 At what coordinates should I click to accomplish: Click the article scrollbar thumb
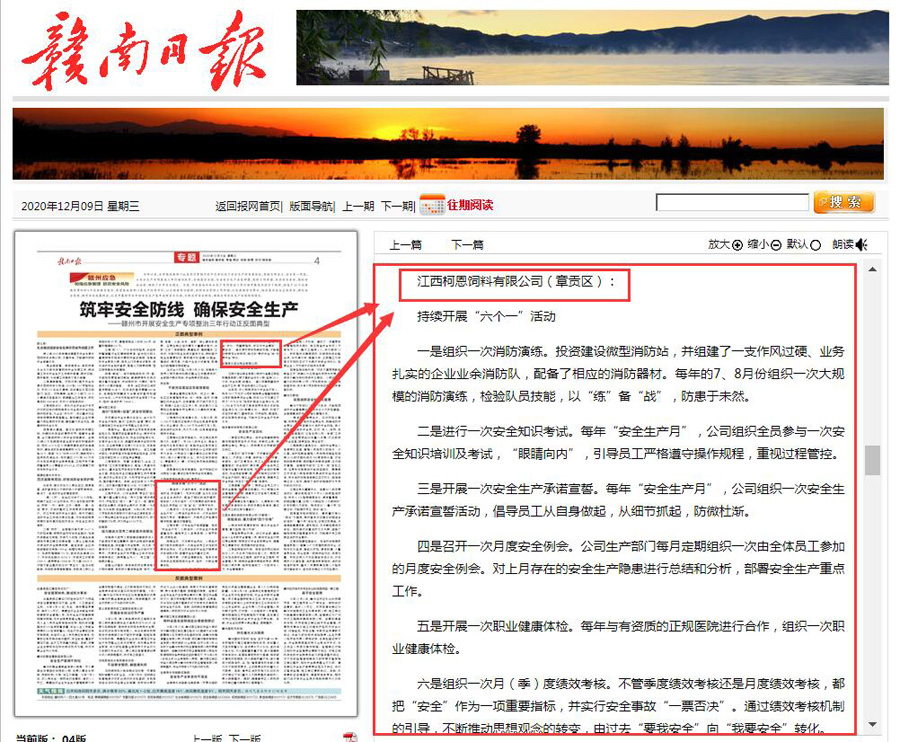(x=872, y=460)
